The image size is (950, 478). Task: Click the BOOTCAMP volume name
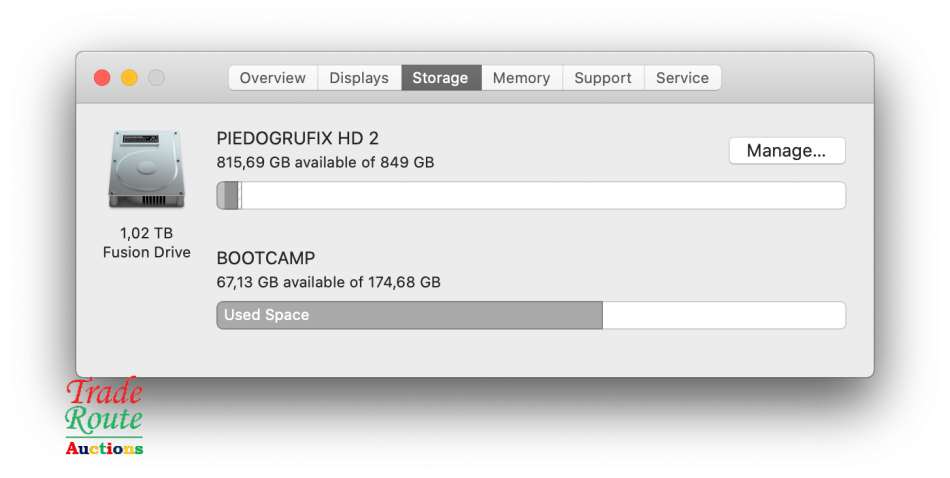[266, 259]
